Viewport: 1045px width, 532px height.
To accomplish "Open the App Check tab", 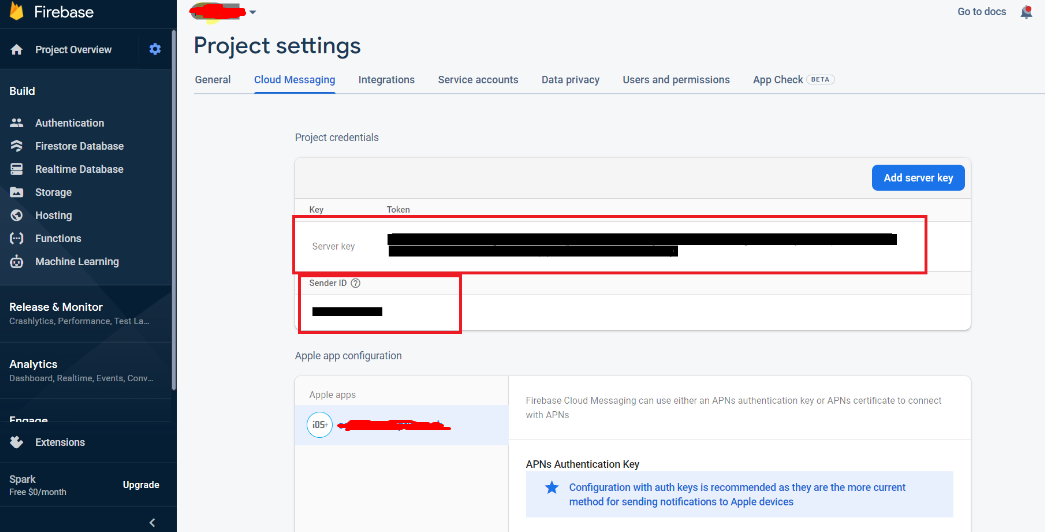I will [x=778, y=80].
